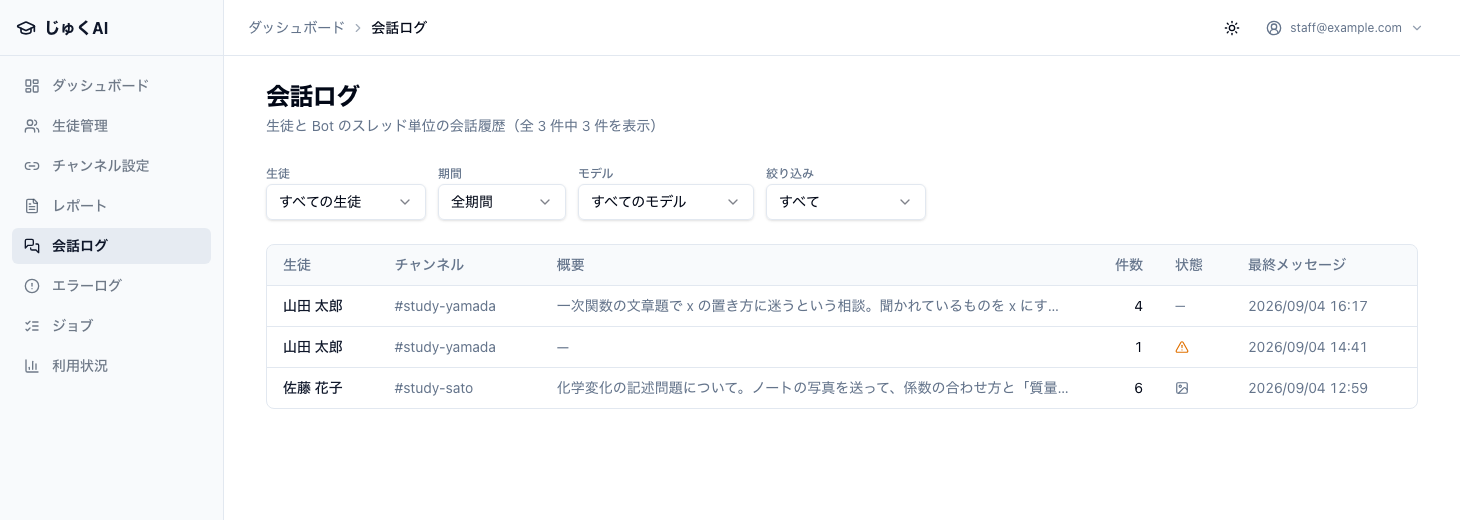Image resolution: width=1460 pixels, height=520 pixels.
Task: Click the 生徒 column header
Action: tap(297, 265)
